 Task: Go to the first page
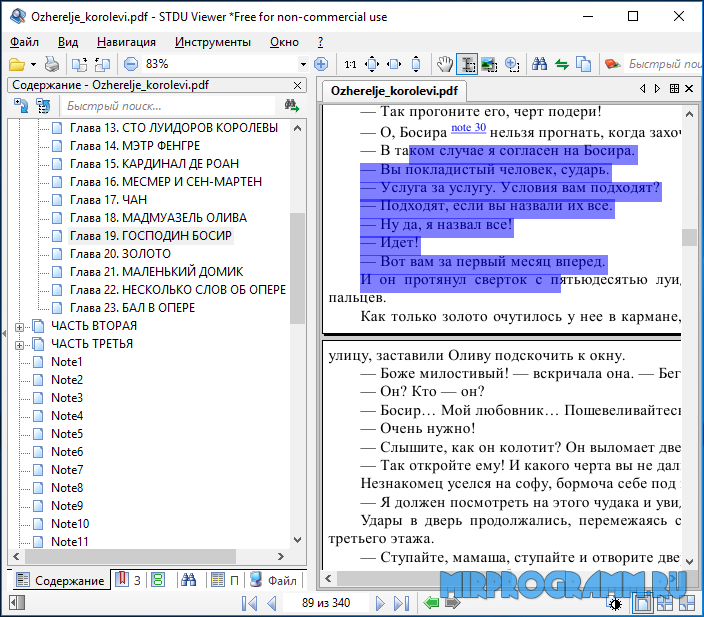click(x=249, y=603)
